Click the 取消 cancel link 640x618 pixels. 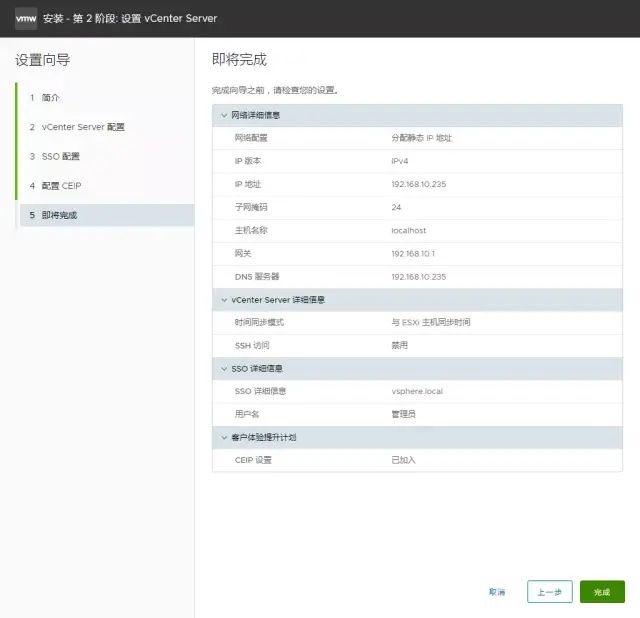497,592
